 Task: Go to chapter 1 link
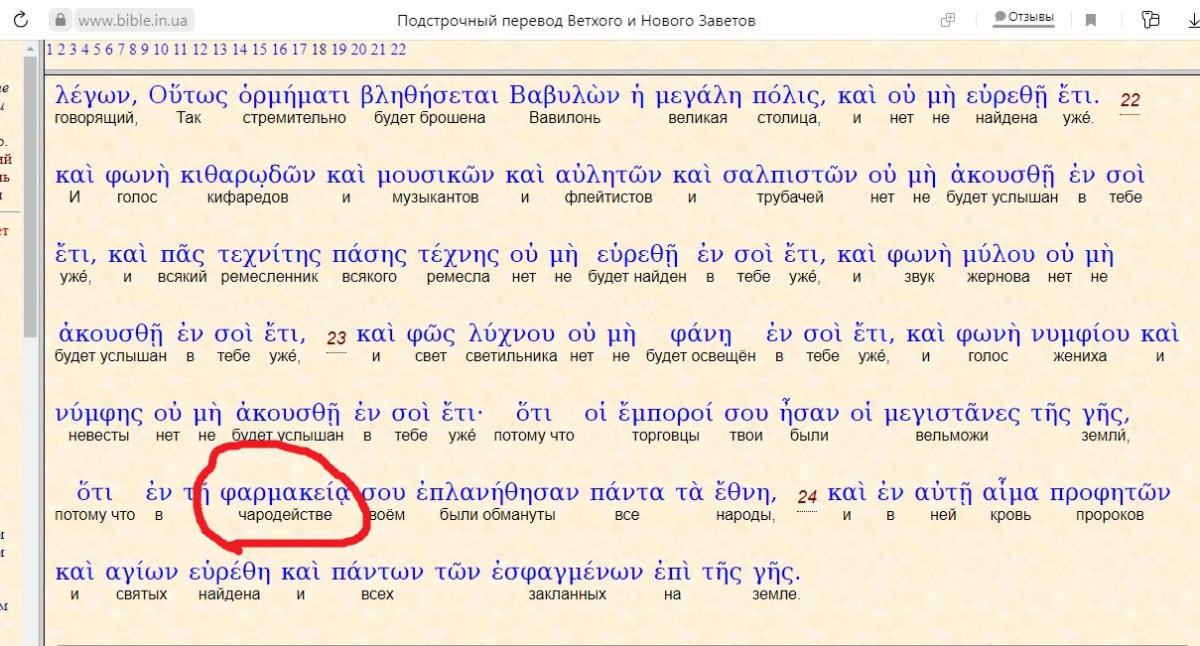49,49
